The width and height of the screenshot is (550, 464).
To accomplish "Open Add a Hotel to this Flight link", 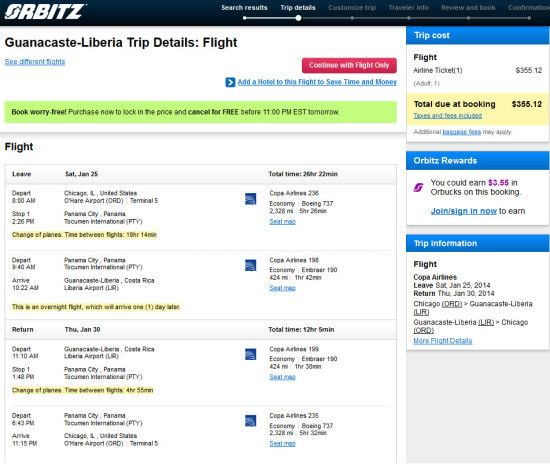I will 317,82.
